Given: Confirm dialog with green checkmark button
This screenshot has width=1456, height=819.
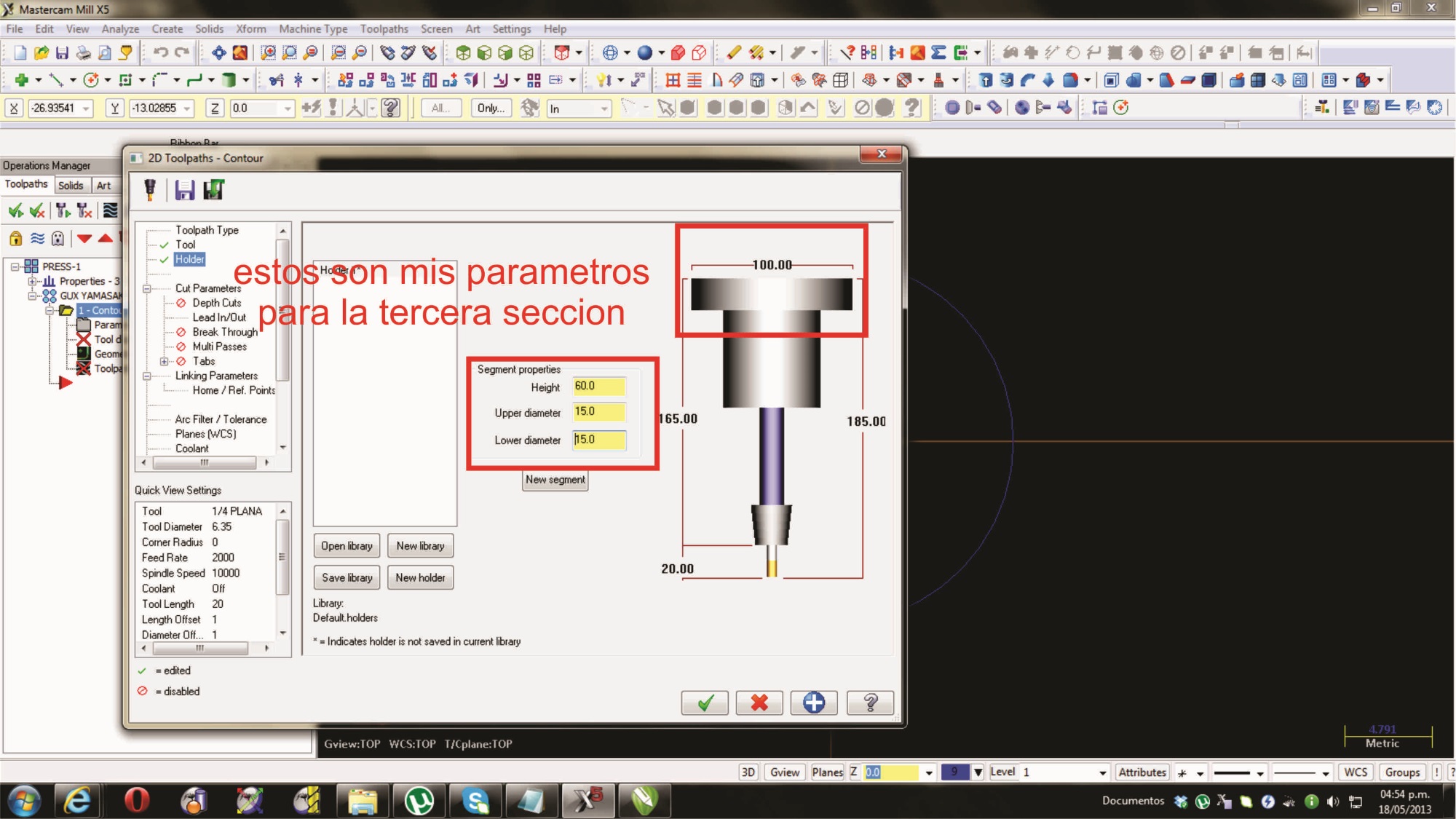Looking at the screenshot, I should pos(705,703).
